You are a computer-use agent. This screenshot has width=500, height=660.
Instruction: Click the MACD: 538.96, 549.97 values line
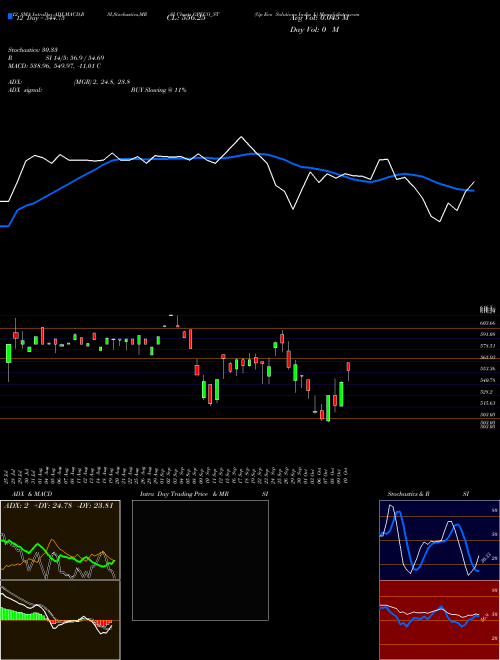54,66
